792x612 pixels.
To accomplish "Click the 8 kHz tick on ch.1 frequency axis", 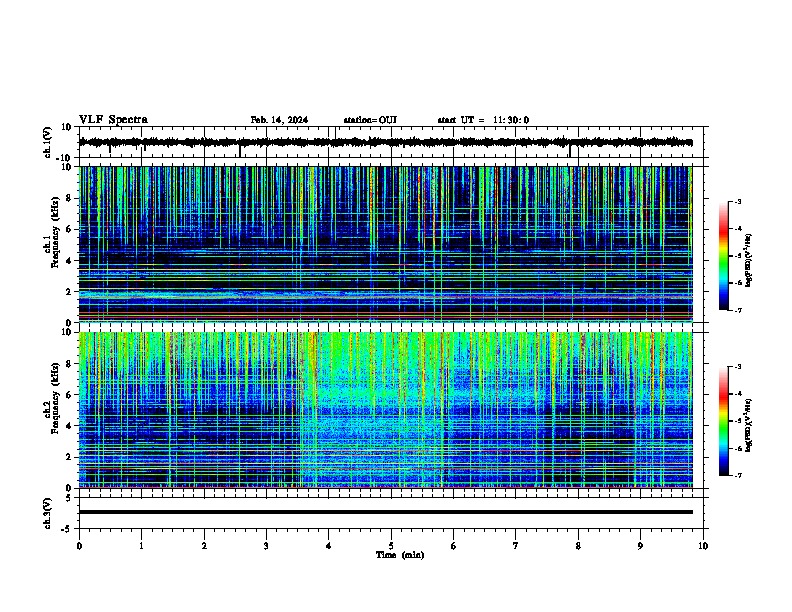I will [x=69, y=198].
